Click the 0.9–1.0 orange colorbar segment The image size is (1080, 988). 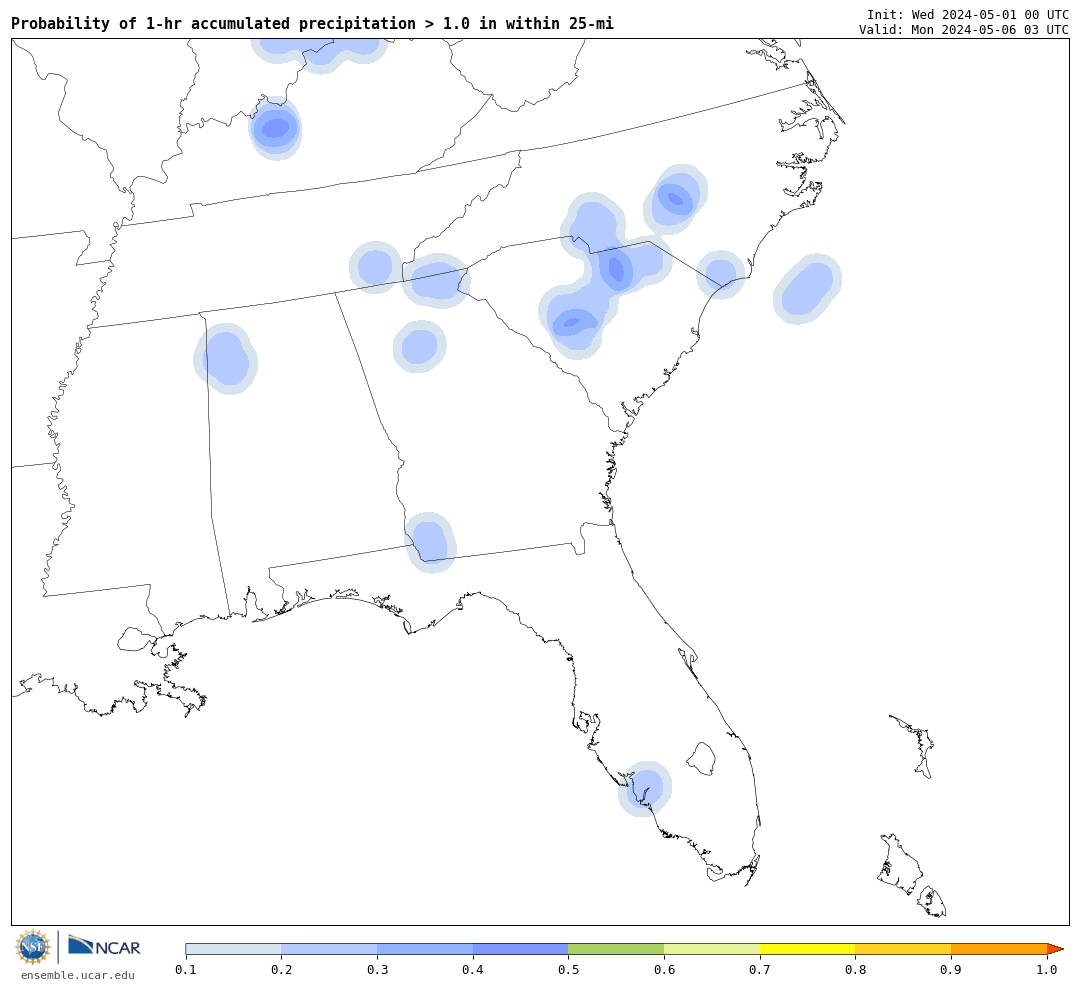point(999,949)
